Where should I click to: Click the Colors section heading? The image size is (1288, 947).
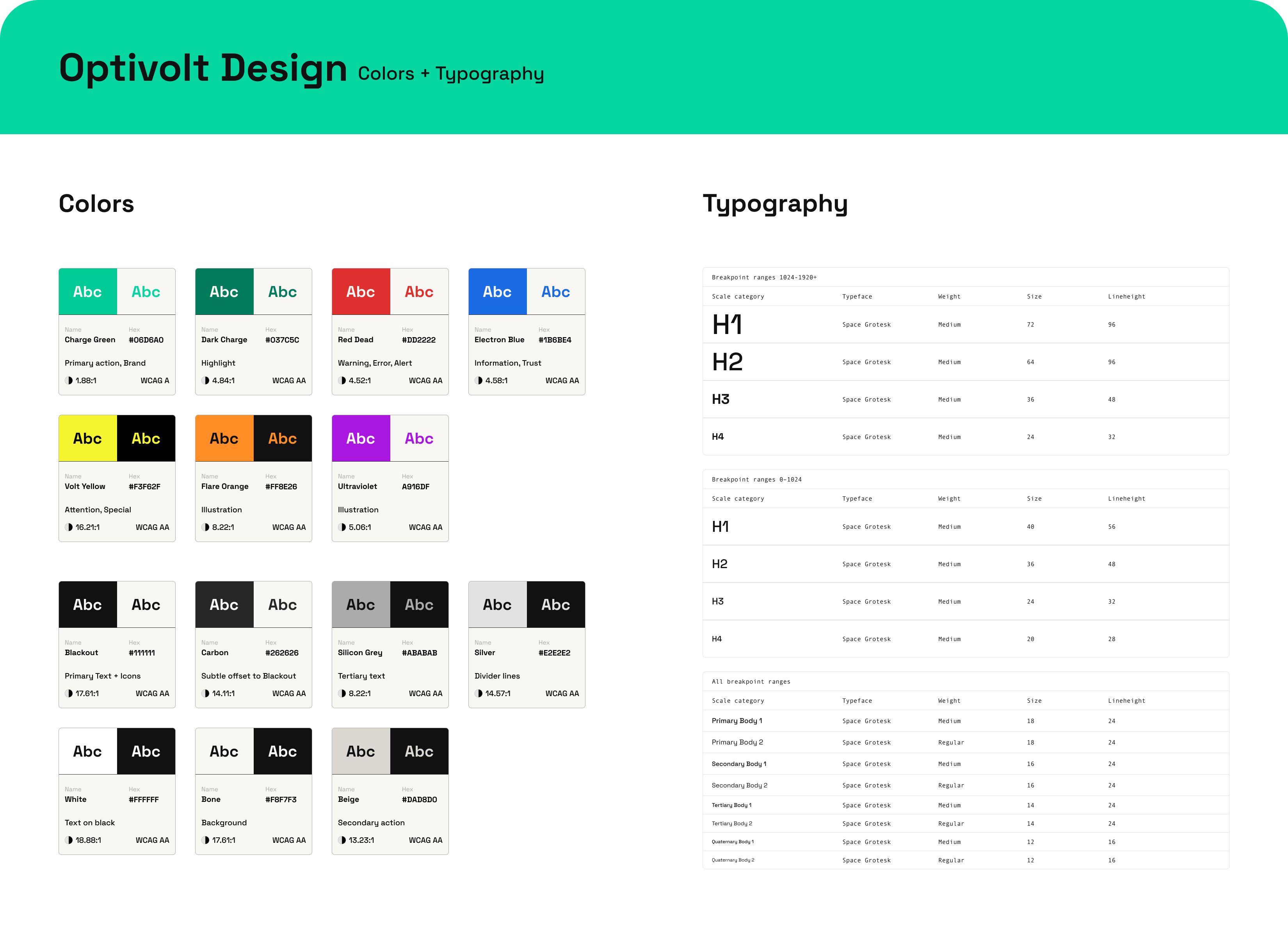pos(96,204)
